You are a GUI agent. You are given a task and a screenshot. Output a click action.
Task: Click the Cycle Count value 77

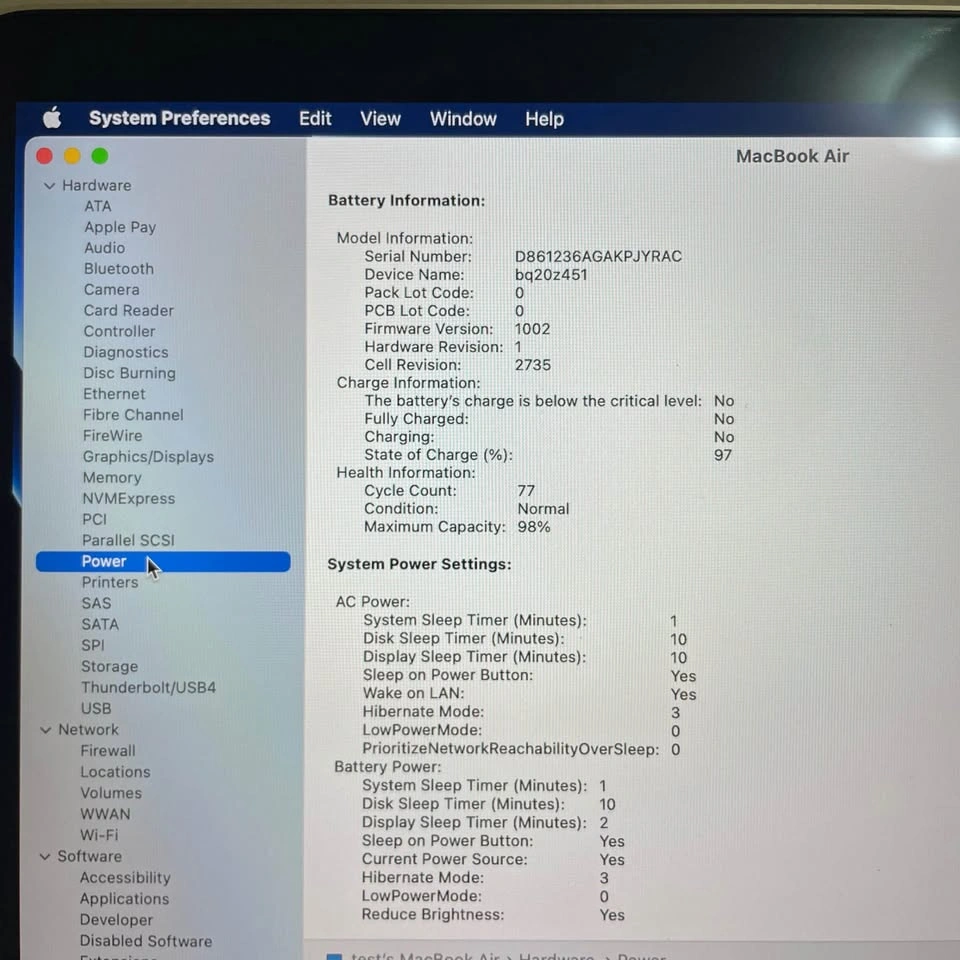pos(526,491)
